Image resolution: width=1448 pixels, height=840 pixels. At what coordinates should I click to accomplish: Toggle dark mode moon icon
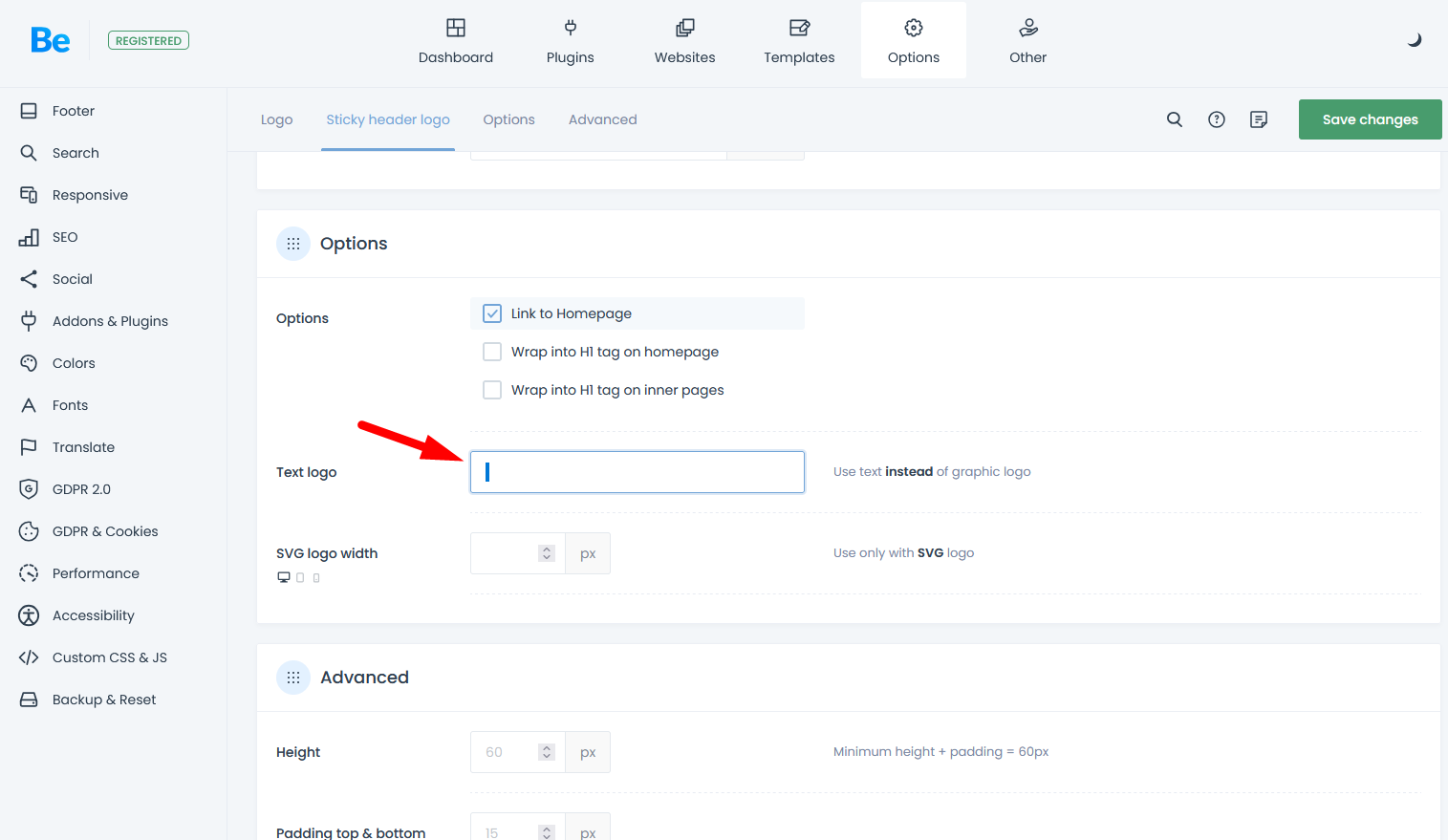(1415, 40)
